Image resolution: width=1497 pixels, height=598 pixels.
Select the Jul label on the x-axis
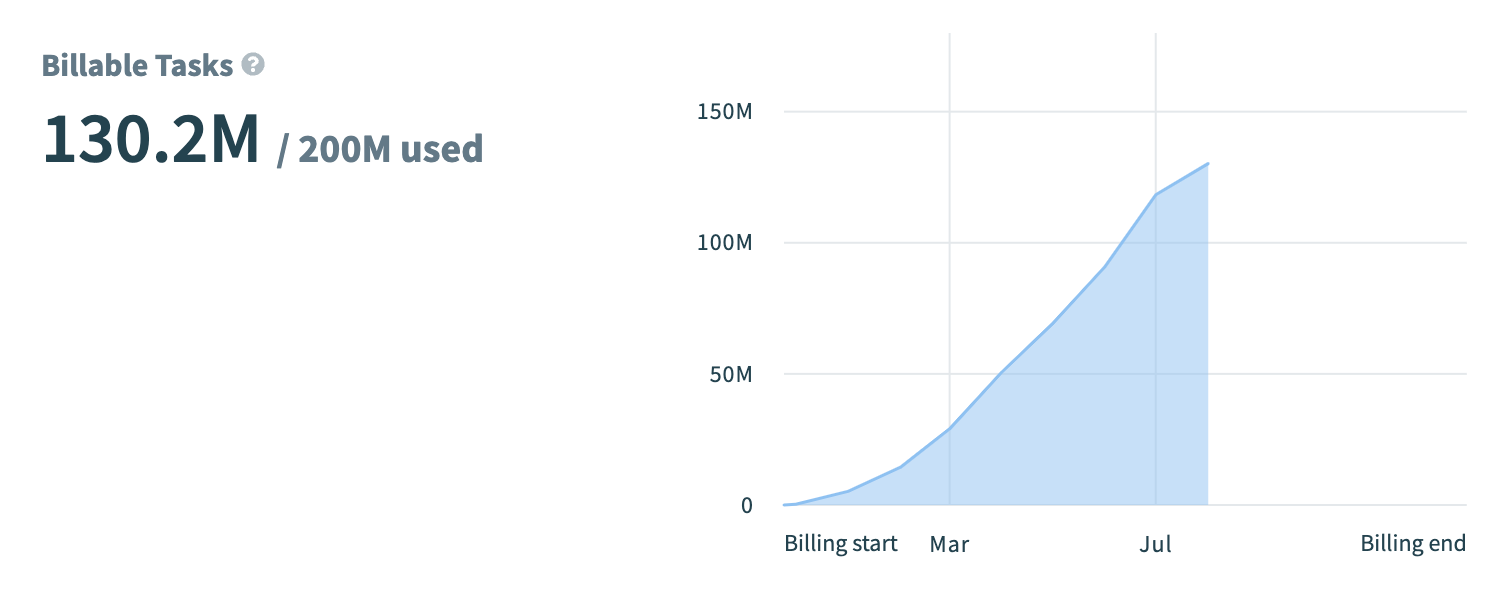[1157, 544]
